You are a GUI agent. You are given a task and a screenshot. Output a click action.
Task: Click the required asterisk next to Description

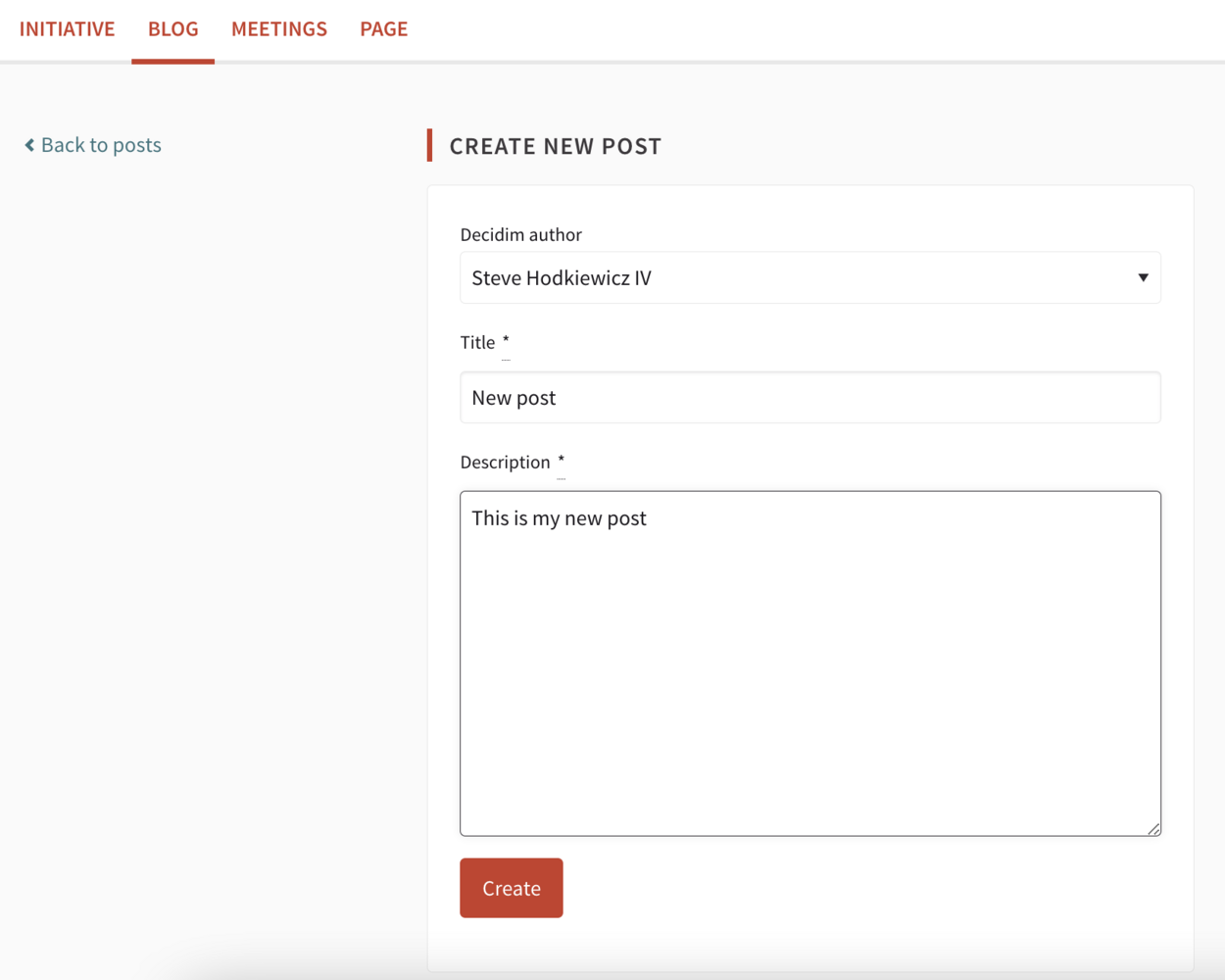561,462
